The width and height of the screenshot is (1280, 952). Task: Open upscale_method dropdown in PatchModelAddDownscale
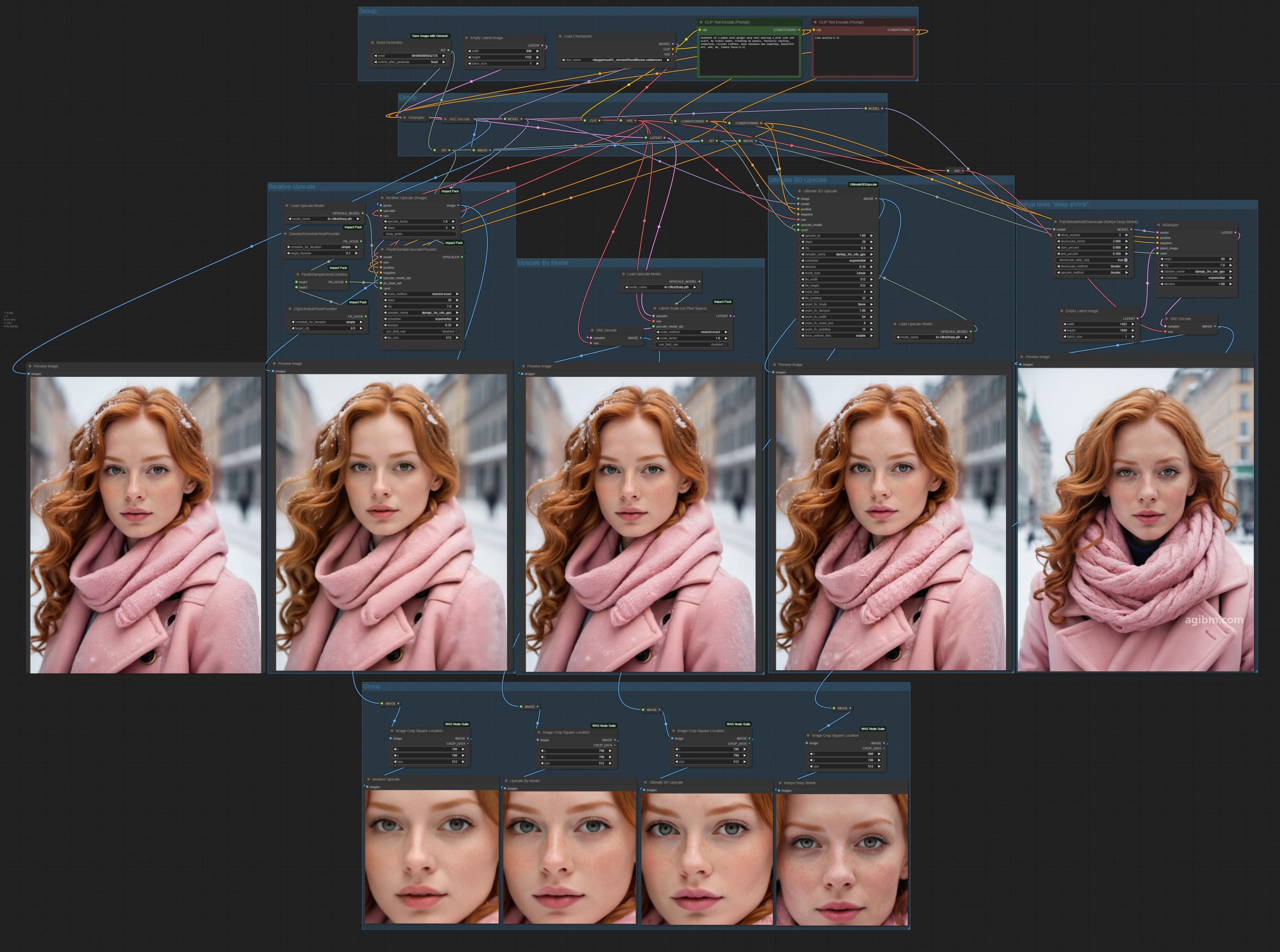pyautogui.click(x=1093, y=272)
